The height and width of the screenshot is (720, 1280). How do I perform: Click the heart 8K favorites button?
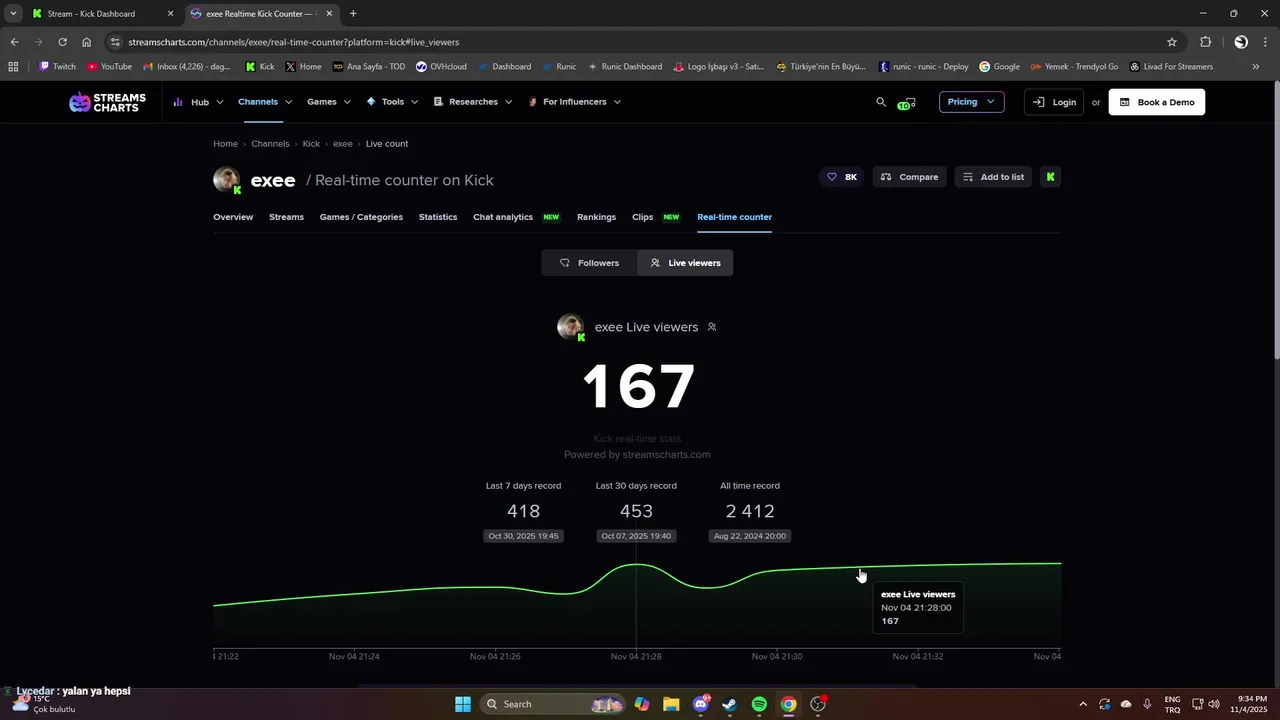coord(842,177)
